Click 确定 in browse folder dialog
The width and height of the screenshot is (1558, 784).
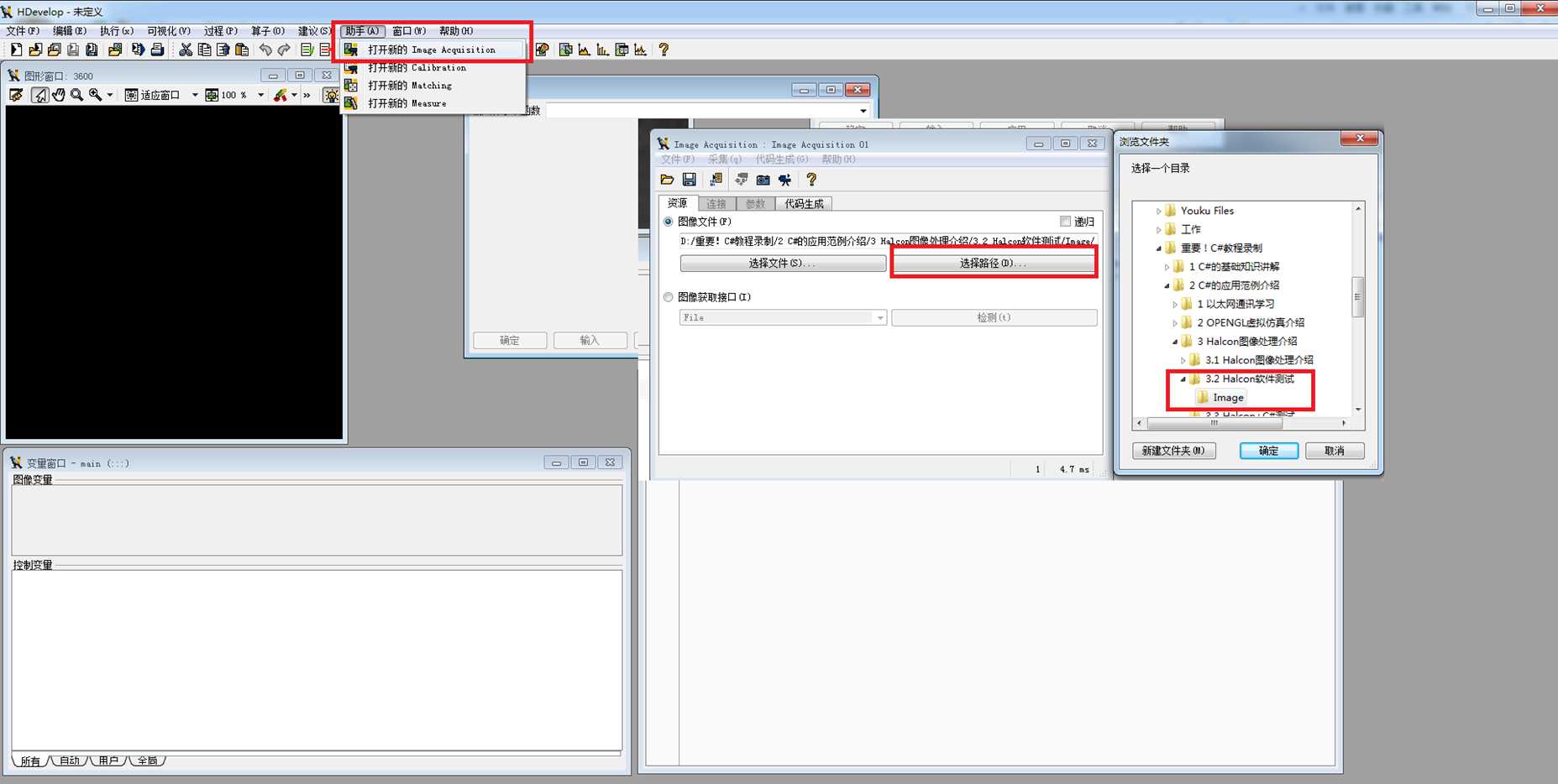(1269, 451)
